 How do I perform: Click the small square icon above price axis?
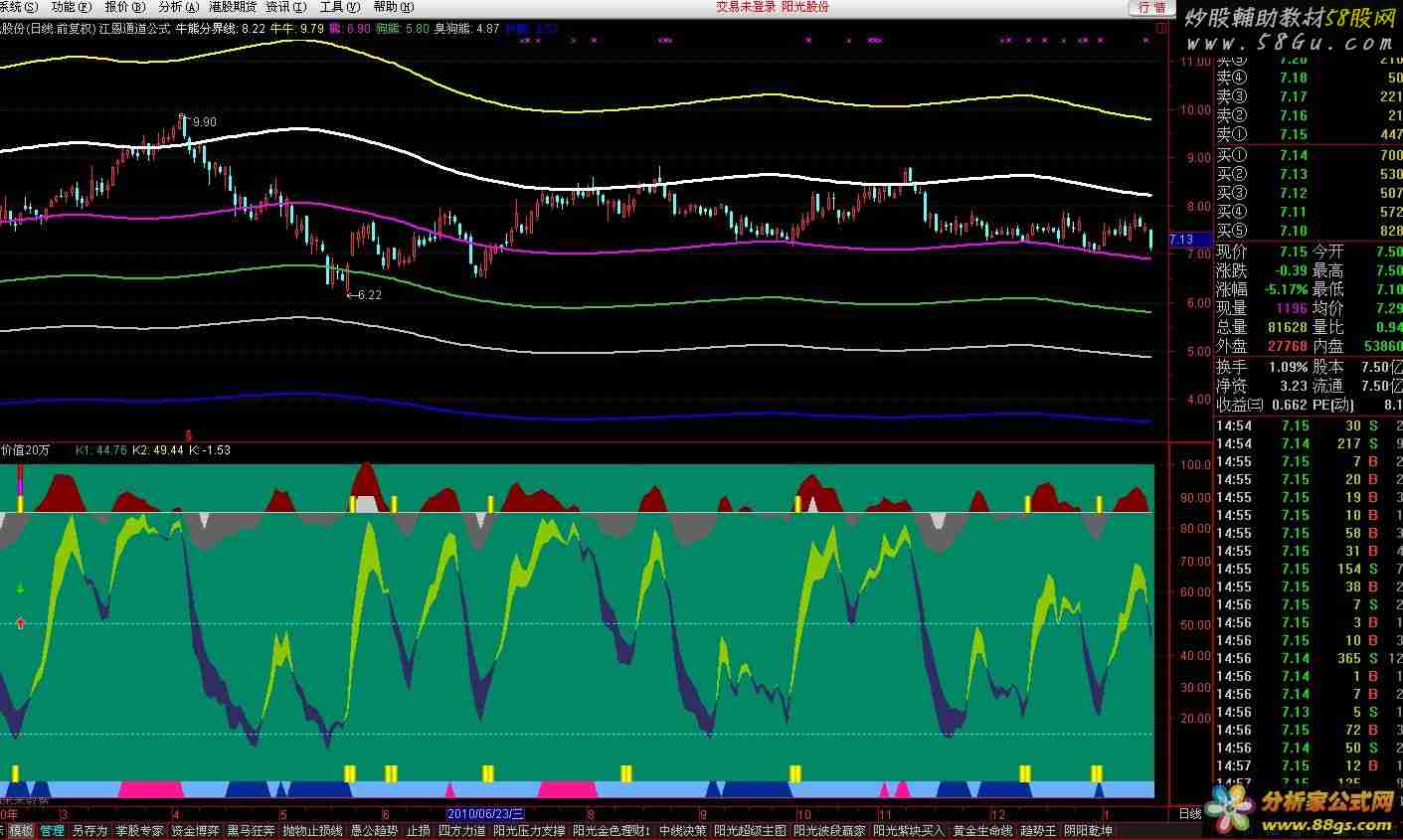coord(1161,29)
